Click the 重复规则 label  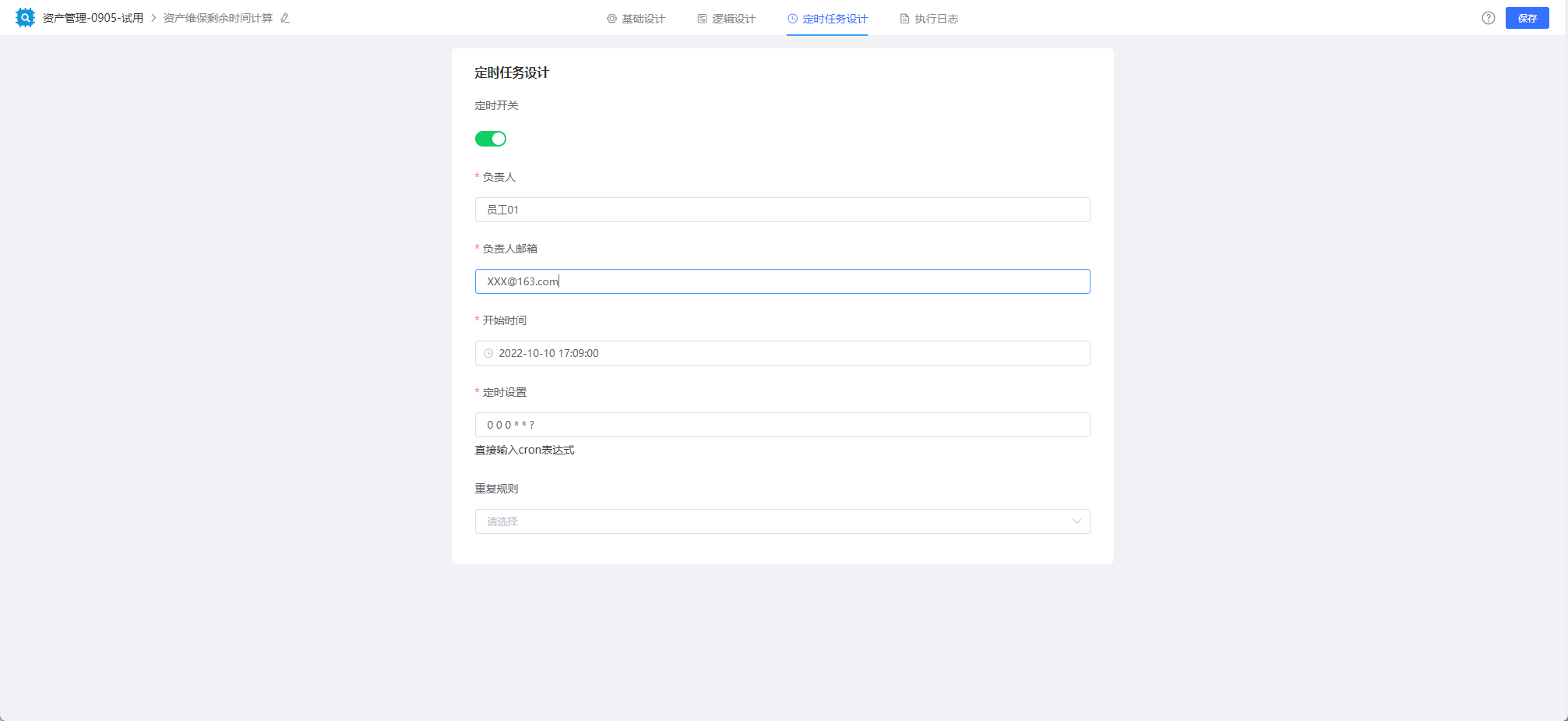tap(496, 489)
